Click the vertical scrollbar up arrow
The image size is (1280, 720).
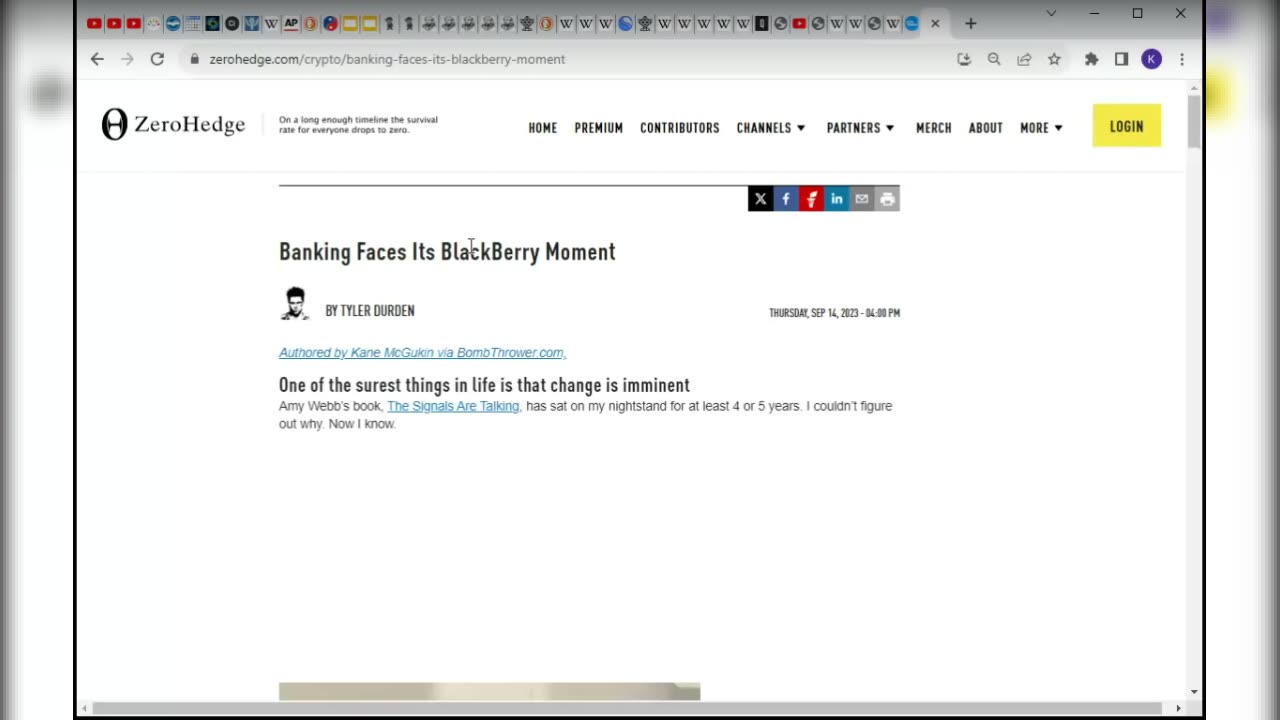[1194, 89]
